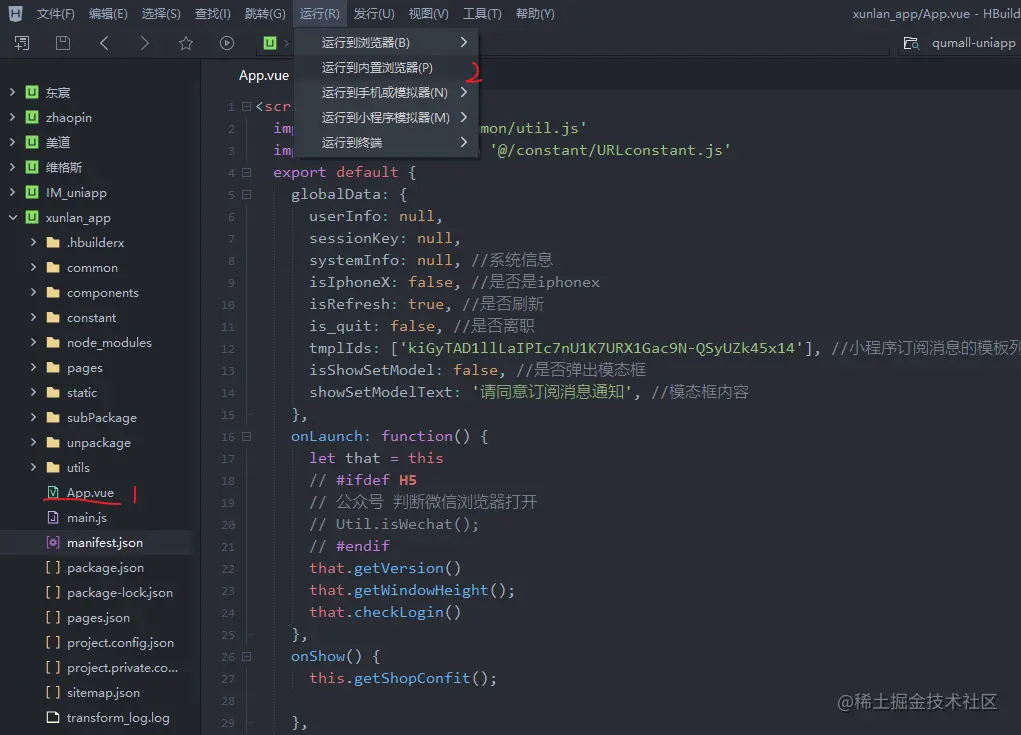Open project.private.co... file

pyautogui.click(x=122, y=667)
